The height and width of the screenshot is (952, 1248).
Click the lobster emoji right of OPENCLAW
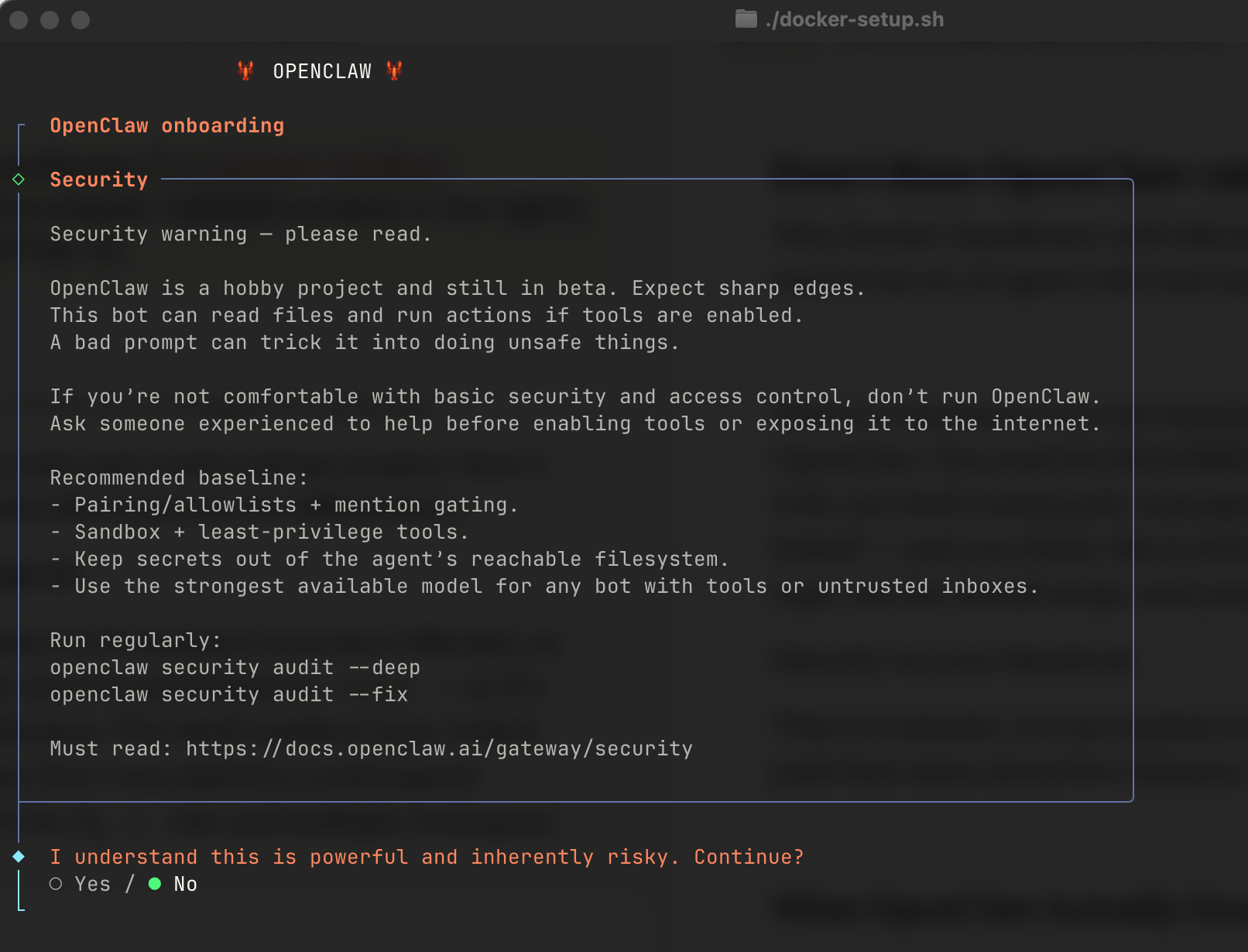394,71
